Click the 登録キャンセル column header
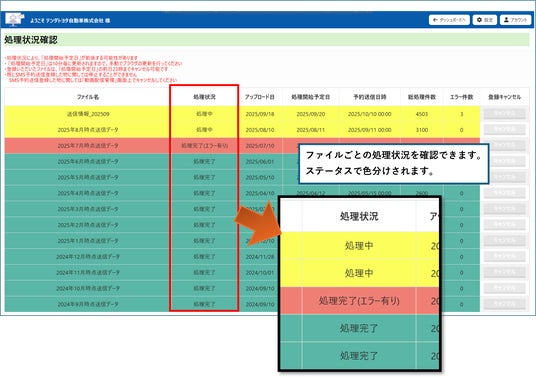 [x=505, y=97]
